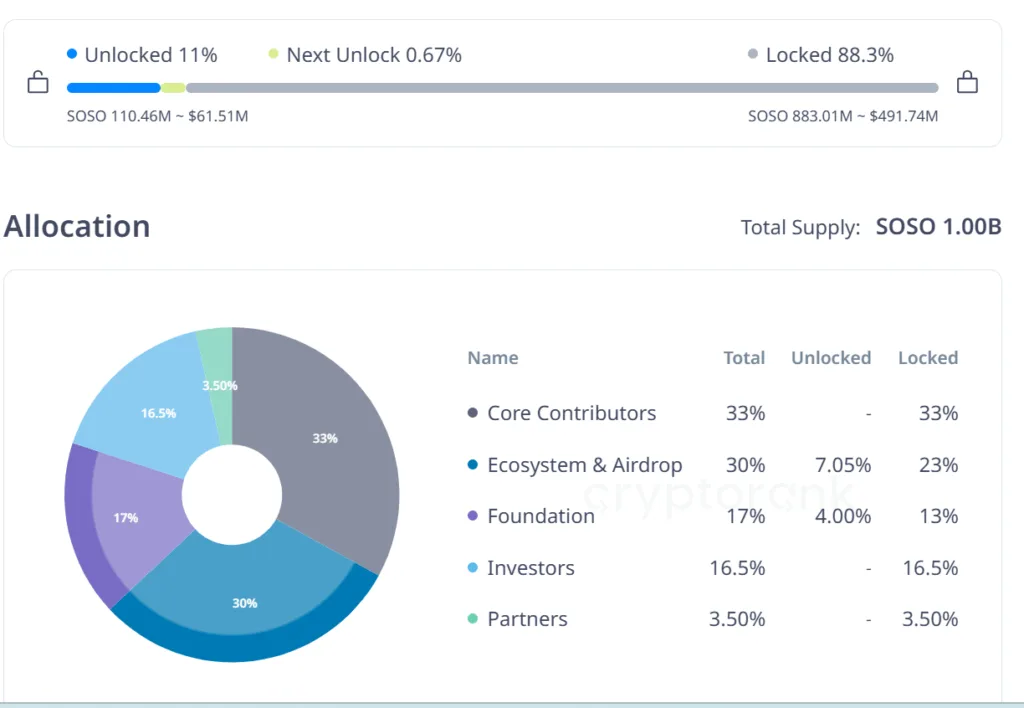Click the Total Supply SOSO 1.00B value

[937, 227]
